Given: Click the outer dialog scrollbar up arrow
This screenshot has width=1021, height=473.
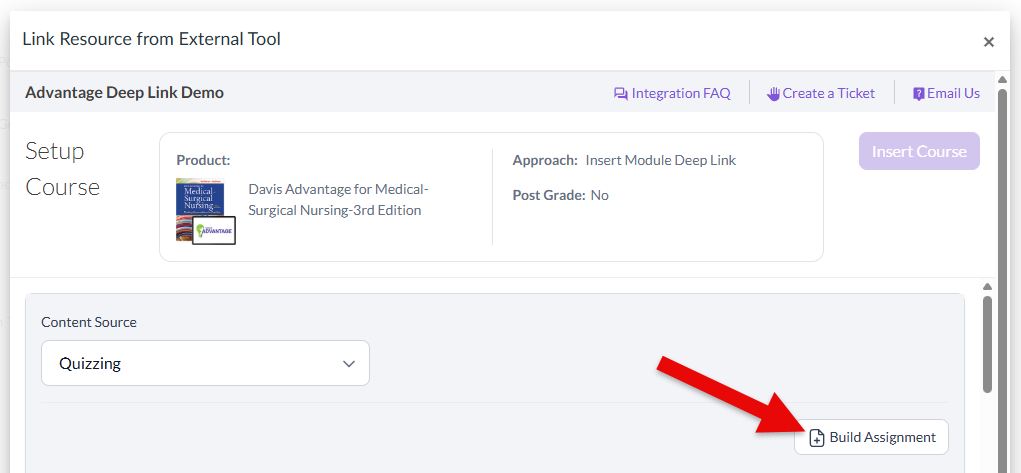Looking at the screenshot, I should coord(1002,79).
